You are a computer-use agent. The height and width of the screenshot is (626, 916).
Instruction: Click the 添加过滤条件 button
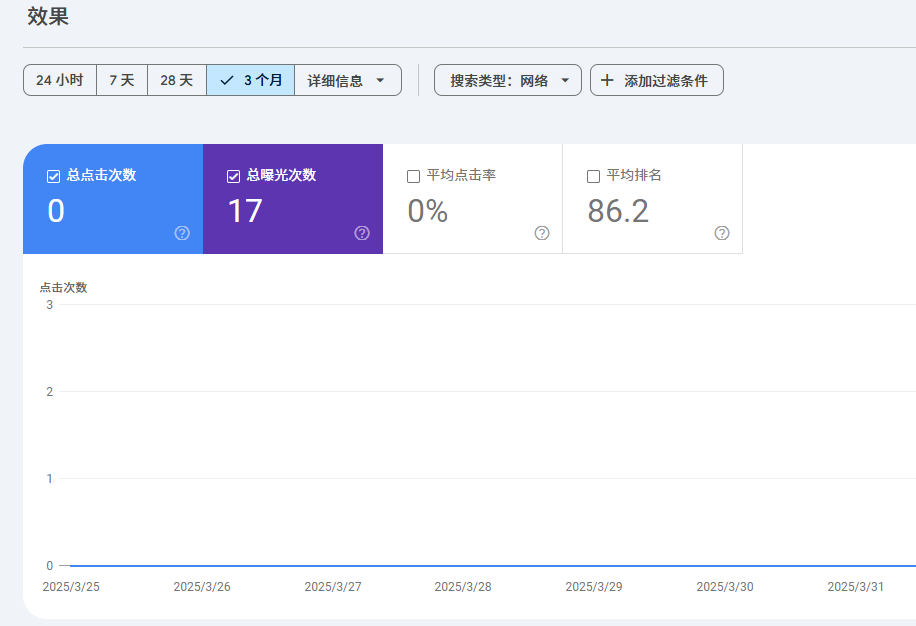(x=656, y=80)
